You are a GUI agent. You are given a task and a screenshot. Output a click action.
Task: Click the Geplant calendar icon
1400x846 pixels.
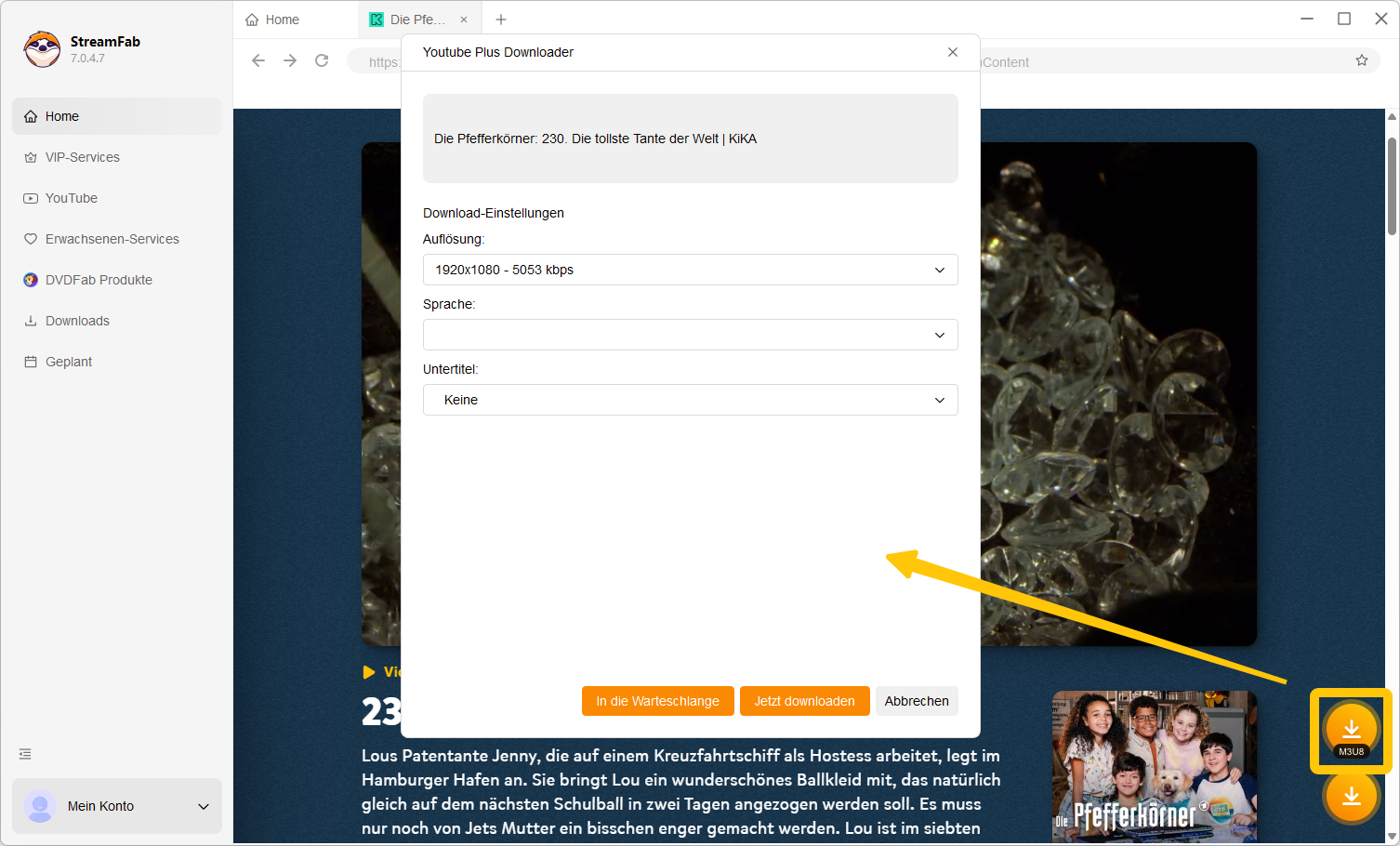tap(31, 362)
